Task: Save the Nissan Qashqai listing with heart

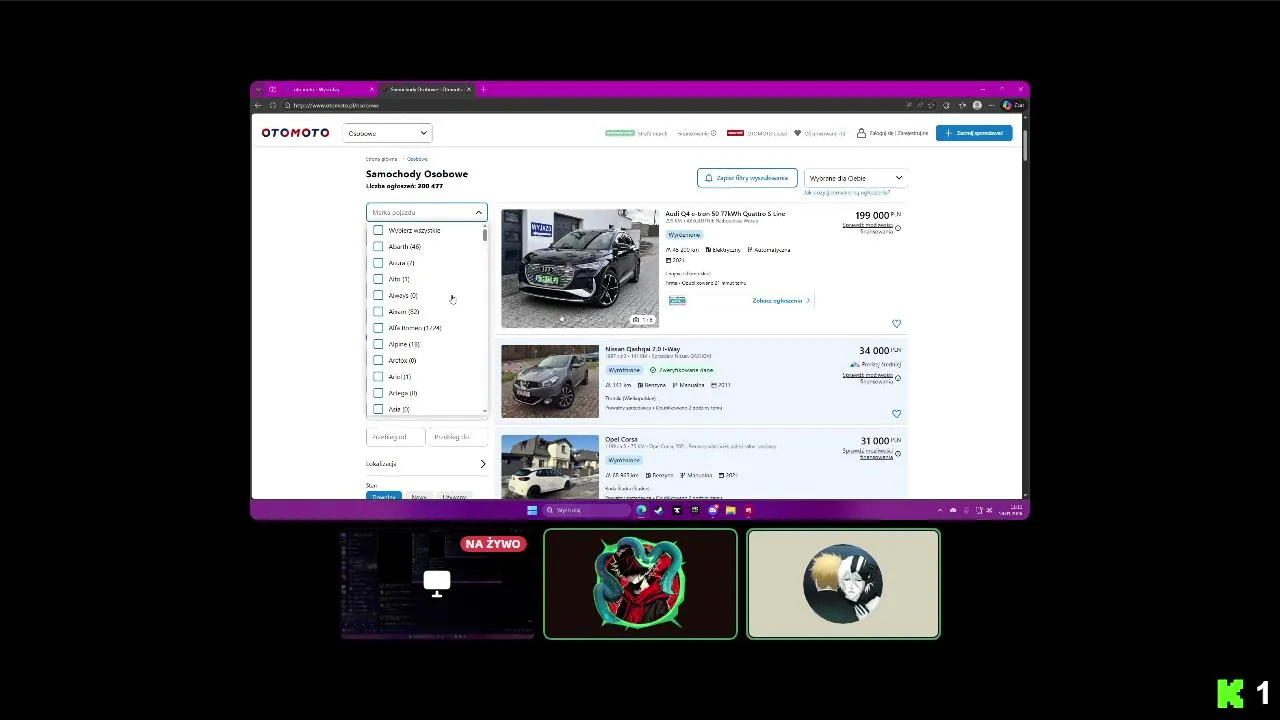Action: [896, 413]
